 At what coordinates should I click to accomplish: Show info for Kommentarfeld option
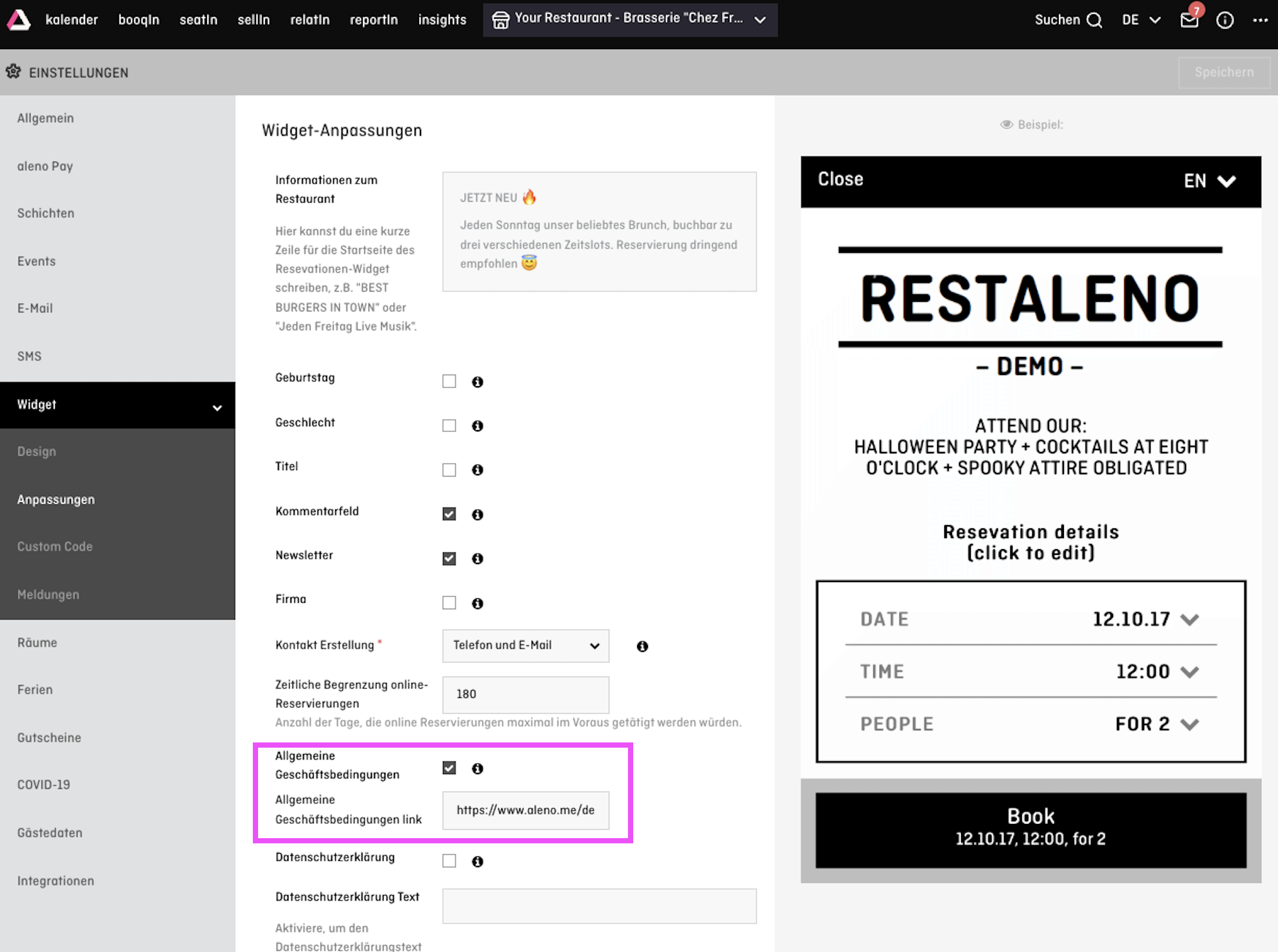tap(477, 514)
